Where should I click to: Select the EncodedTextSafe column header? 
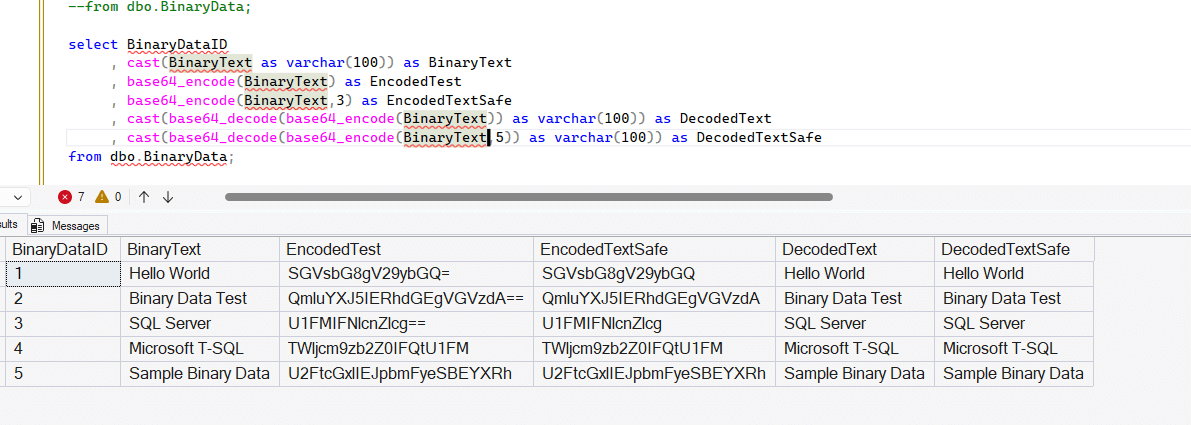(654, 249)
